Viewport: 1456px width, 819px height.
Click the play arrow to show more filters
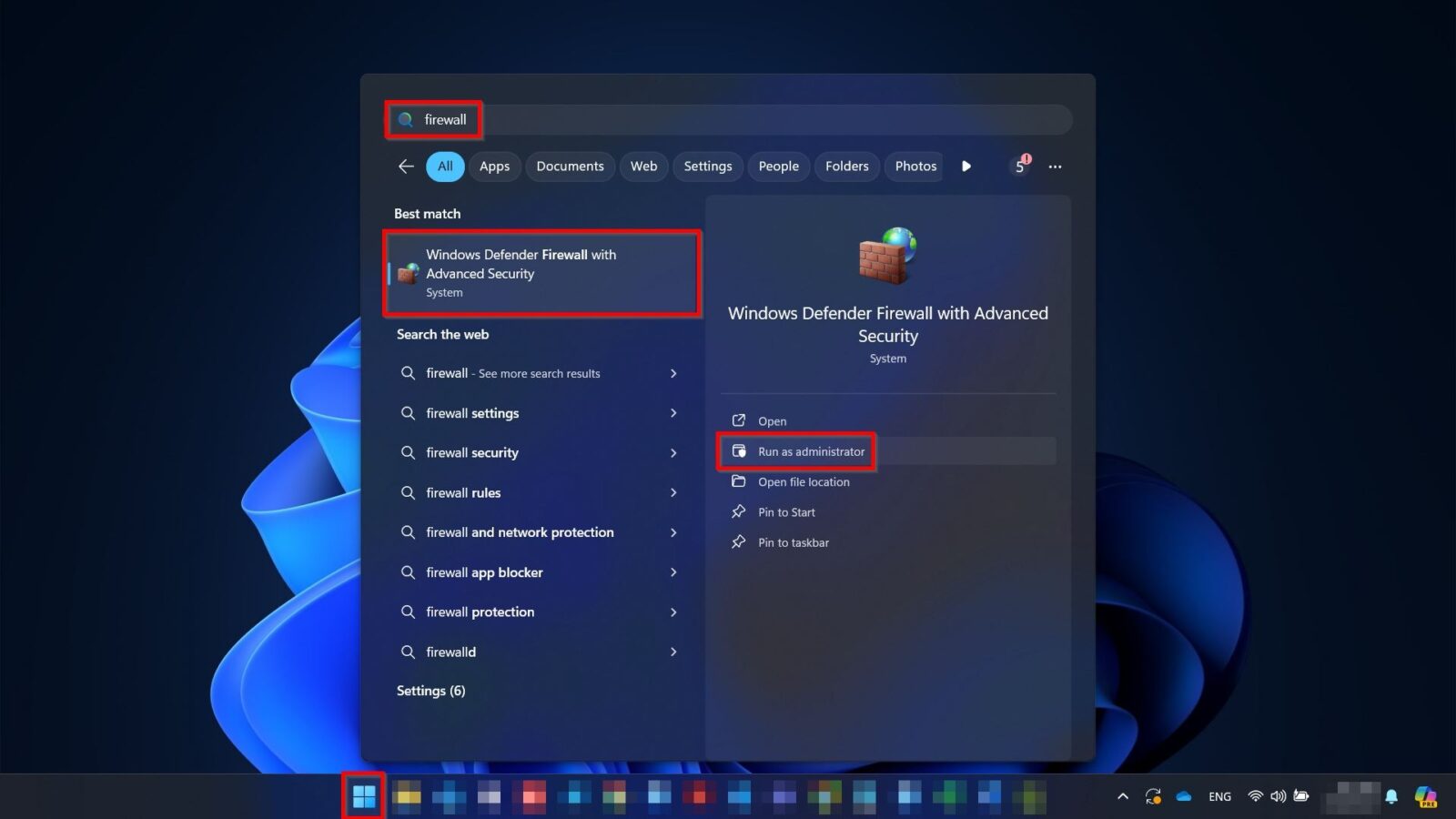(966, 167)
